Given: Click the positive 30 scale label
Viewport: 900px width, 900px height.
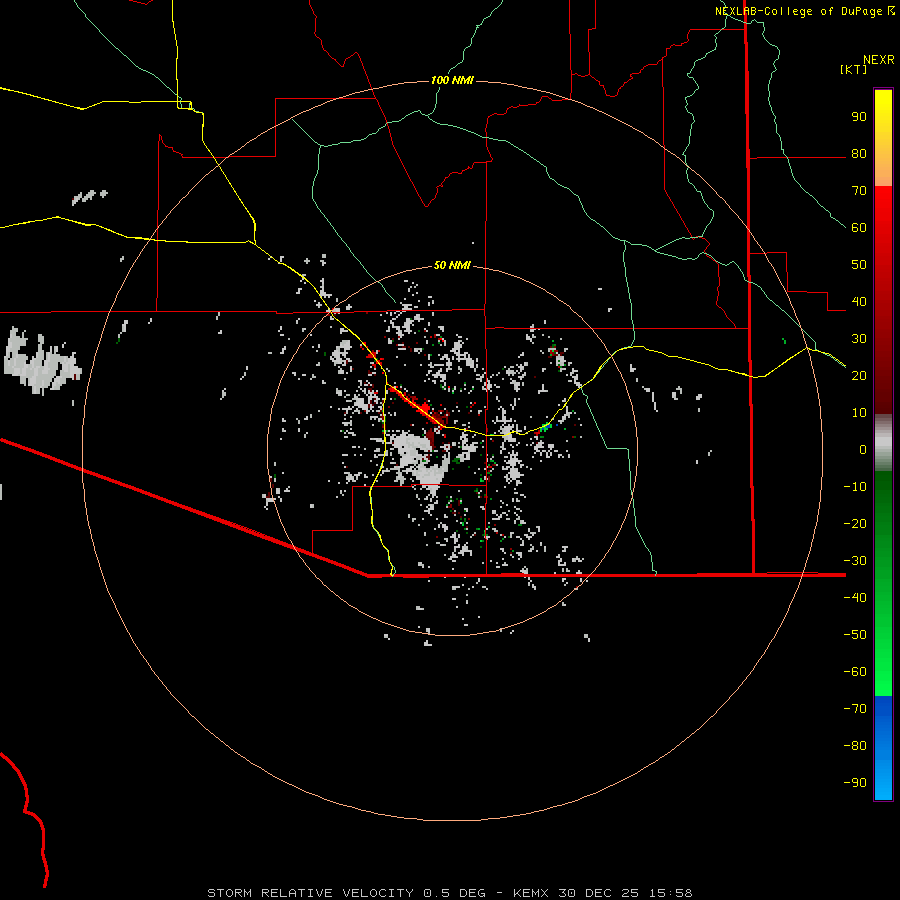Looking at the screenshot, I should click(859, 339).
